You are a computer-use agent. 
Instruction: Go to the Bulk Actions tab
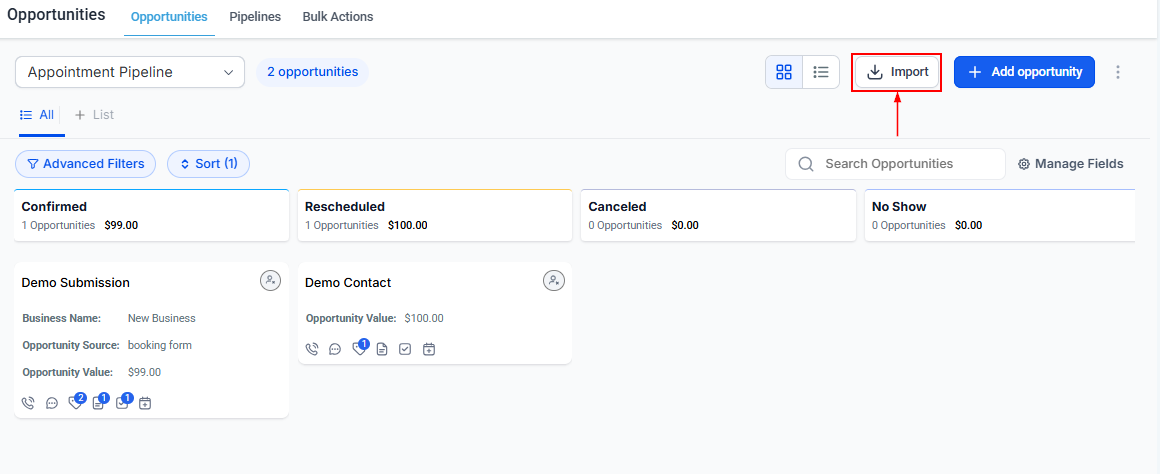[338, 17]
